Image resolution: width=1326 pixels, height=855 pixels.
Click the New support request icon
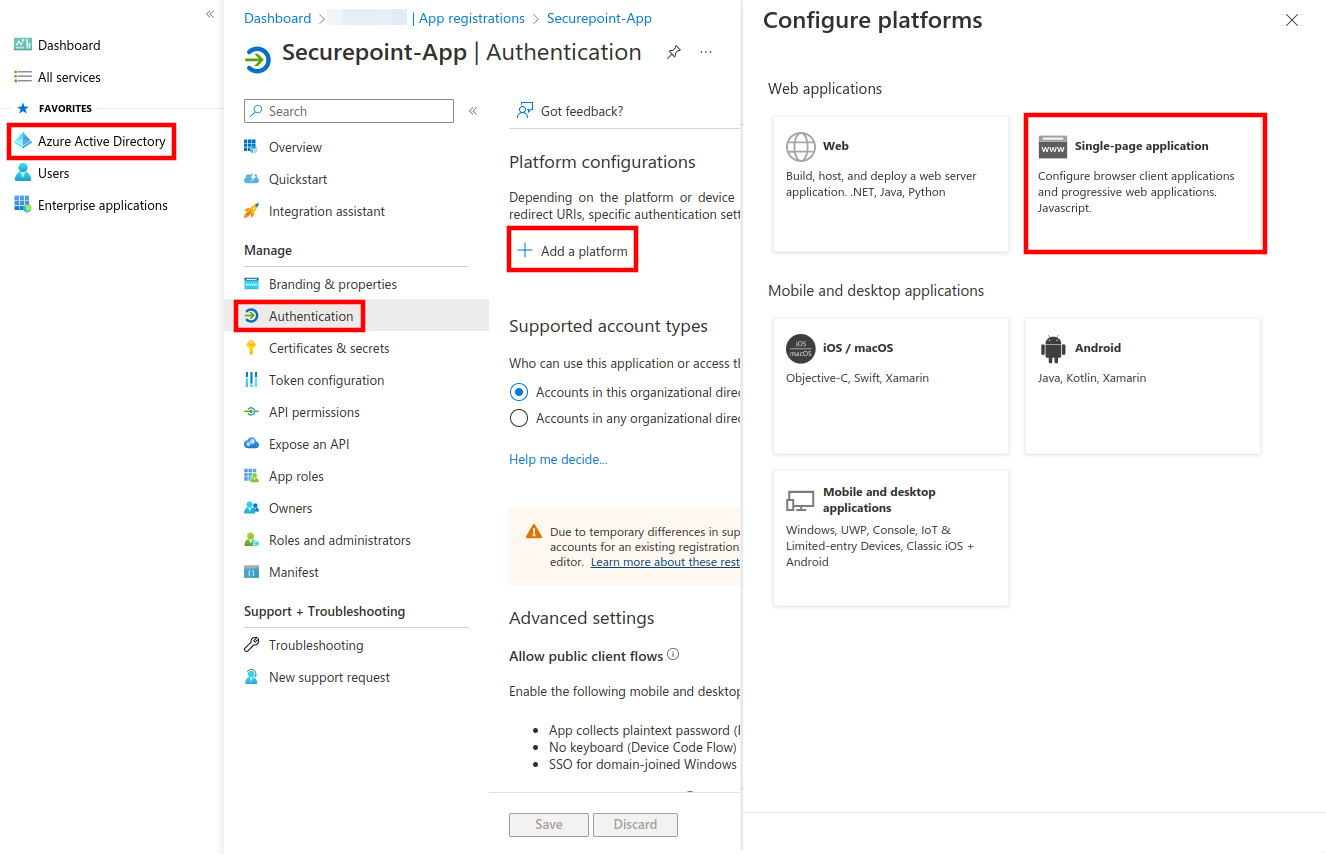(251, 677)
